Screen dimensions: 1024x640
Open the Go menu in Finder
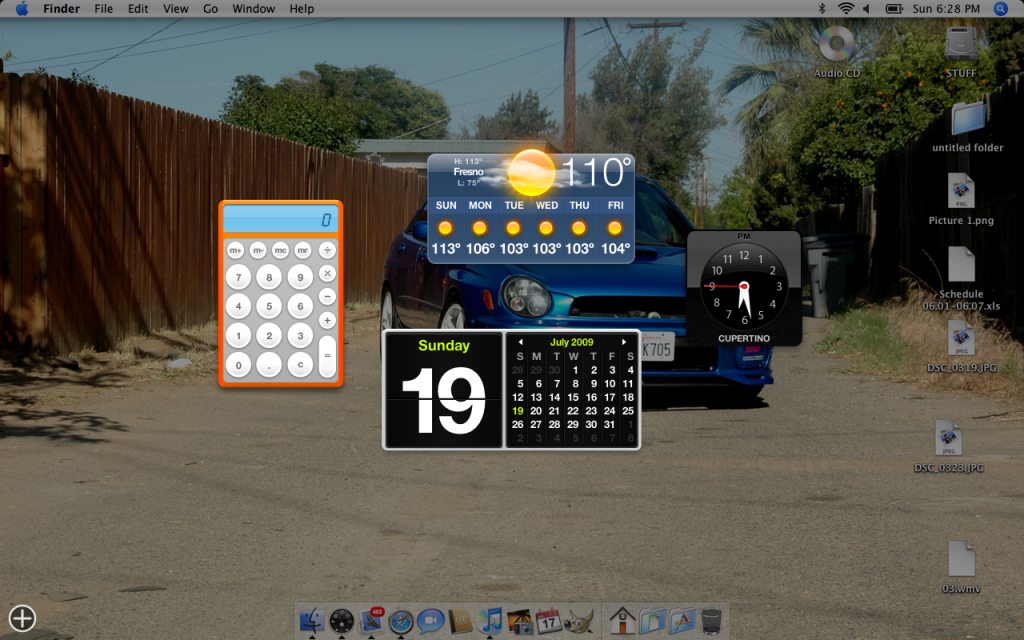point(210,8)
